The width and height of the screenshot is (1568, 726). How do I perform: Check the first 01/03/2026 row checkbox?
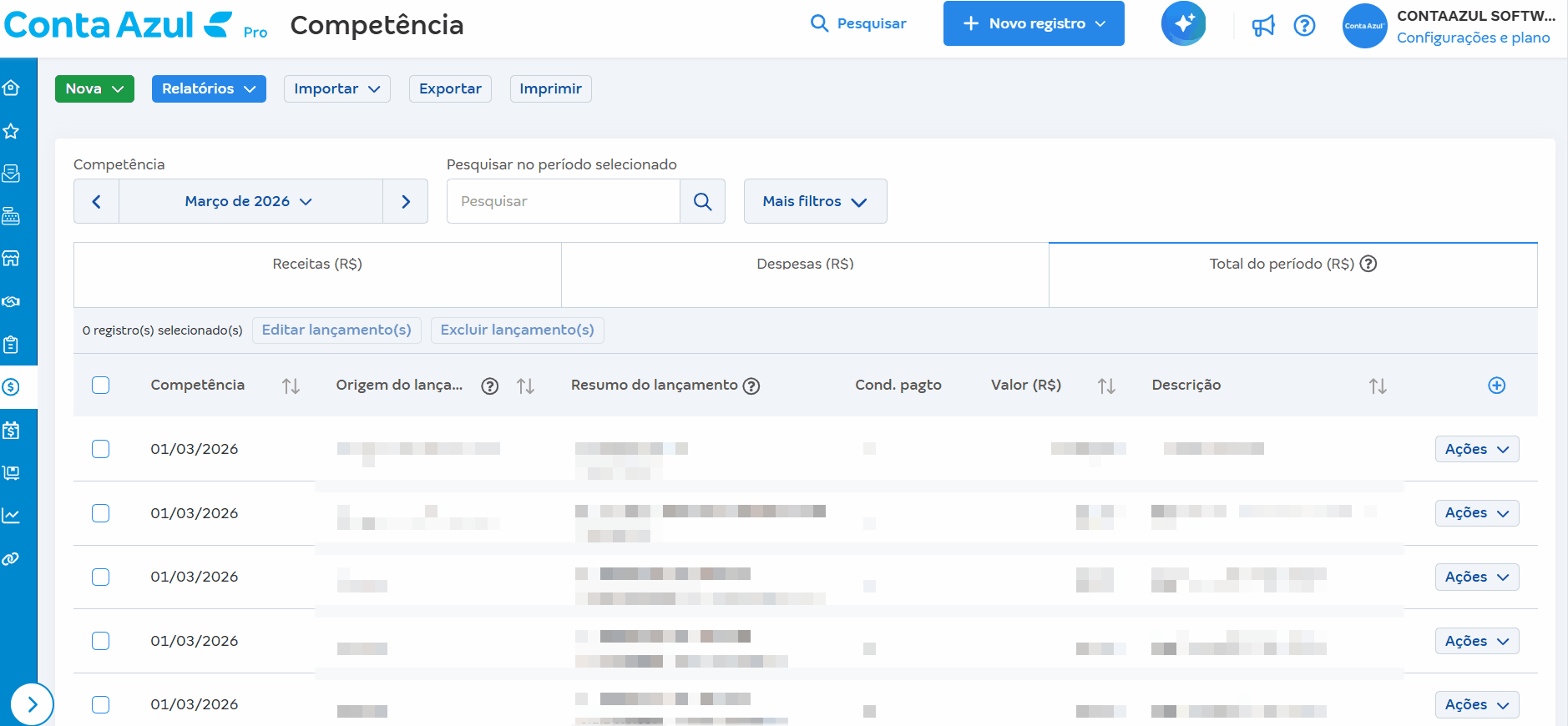coord(101,449)
